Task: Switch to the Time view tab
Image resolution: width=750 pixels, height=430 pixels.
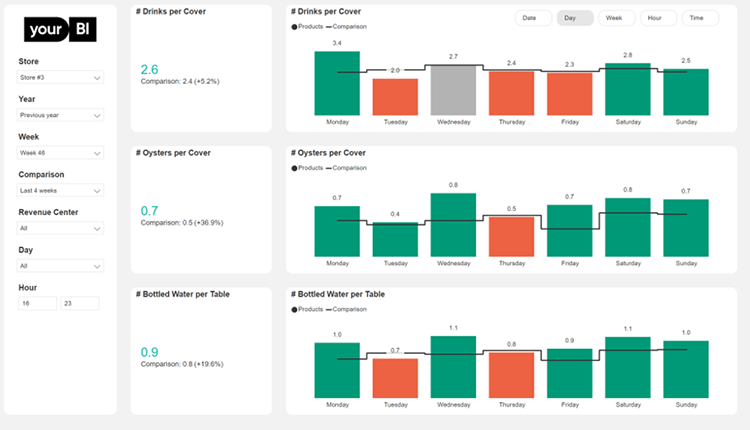Action: click(x=696, y=18)
